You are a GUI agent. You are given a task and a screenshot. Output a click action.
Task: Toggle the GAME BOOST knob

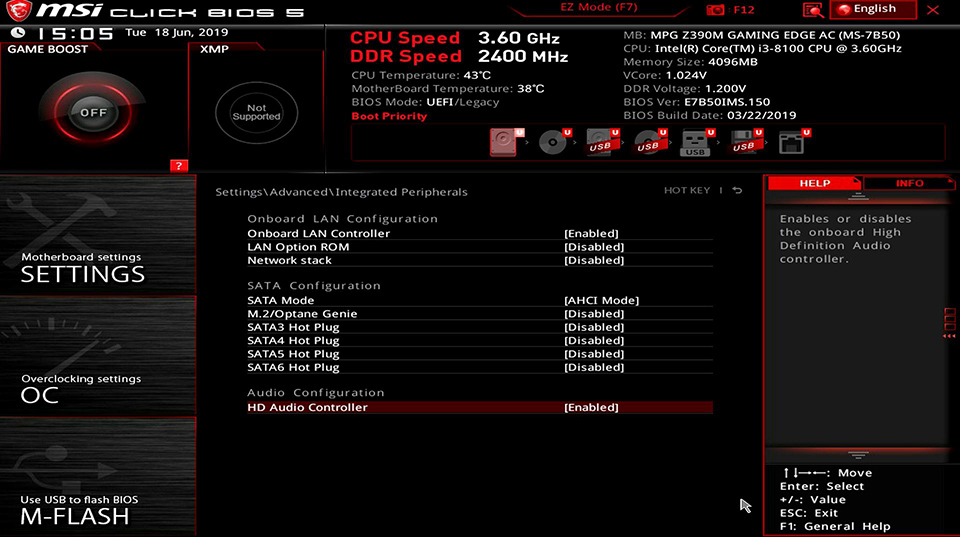[93, 113]
